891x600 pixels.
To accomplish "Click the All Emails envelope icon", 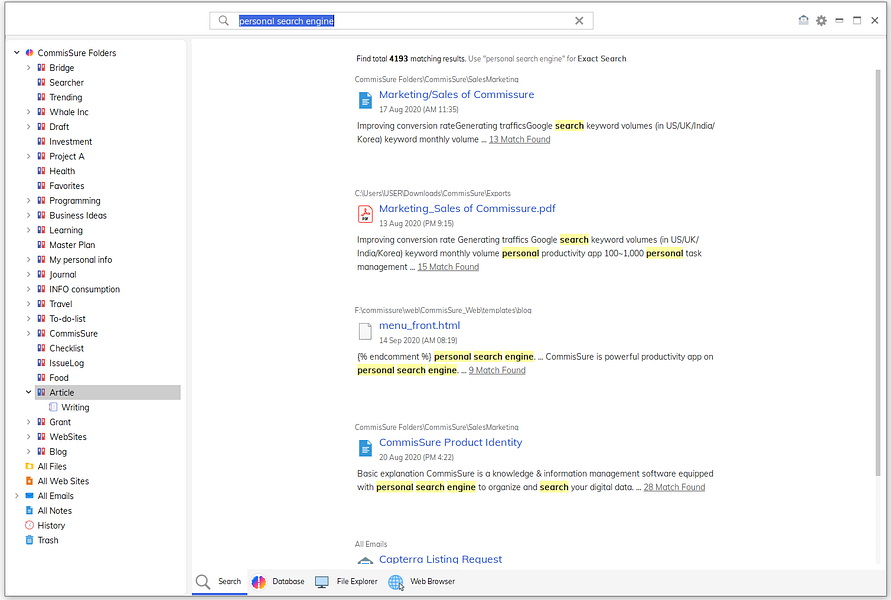I will point(30,495).
